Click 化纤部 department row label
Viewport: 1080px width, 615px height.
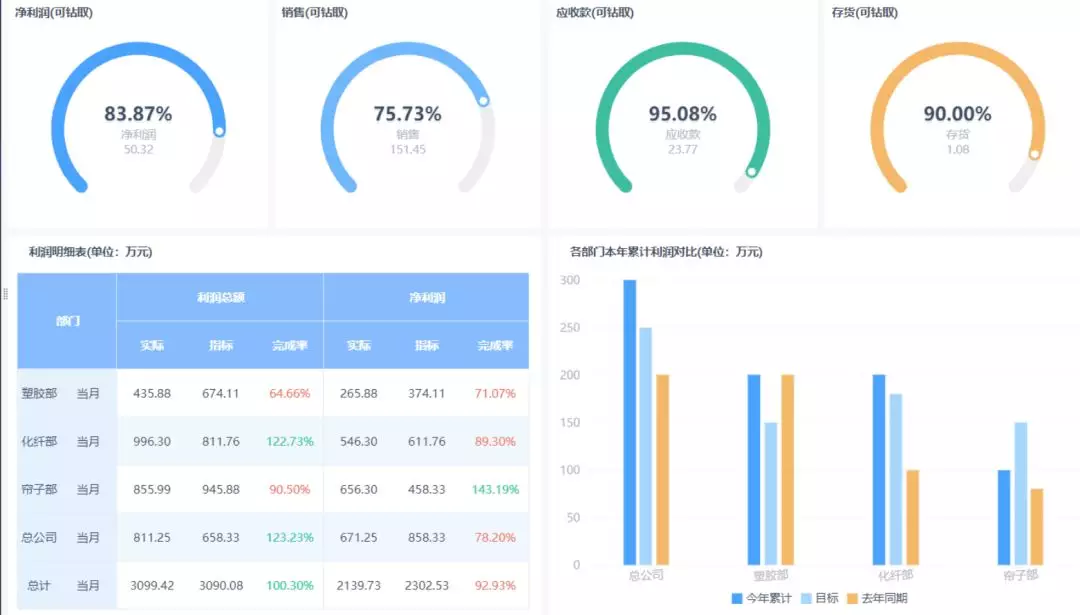39,441
